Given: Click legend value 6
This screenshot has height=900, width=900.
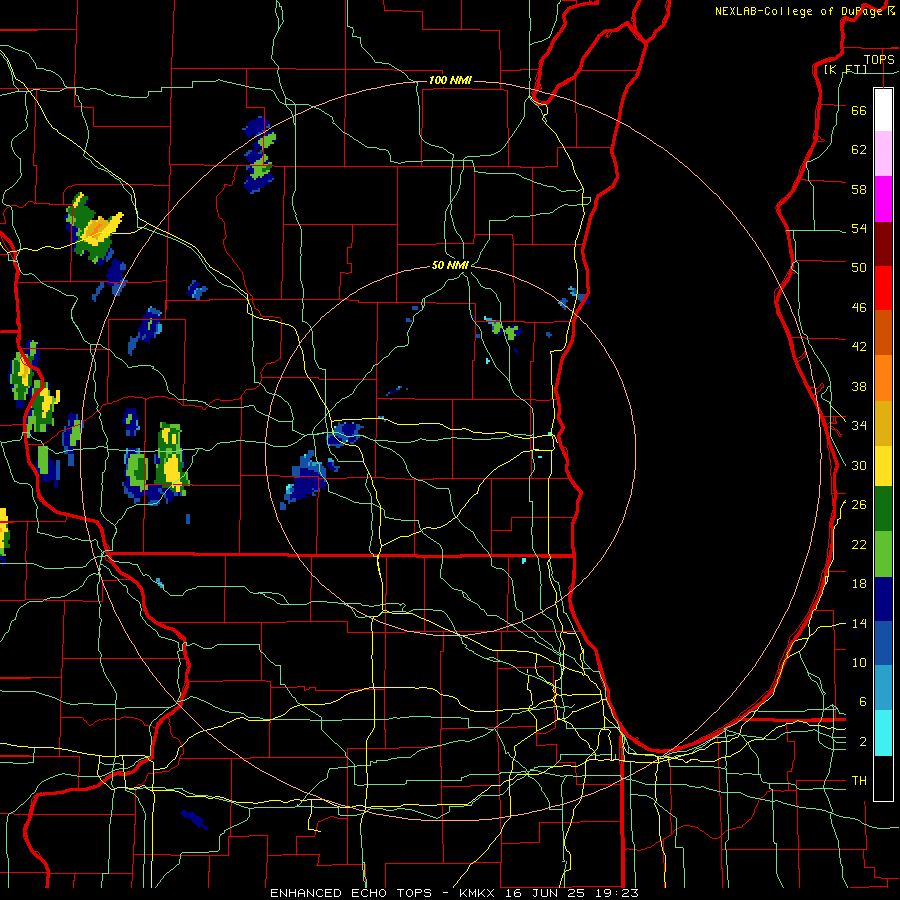Looking at the screenshot, I should coord(862,701).
